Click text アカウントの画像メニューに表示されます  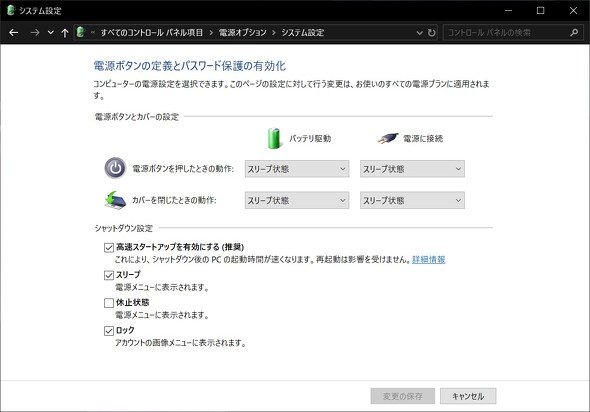(180, 343)
